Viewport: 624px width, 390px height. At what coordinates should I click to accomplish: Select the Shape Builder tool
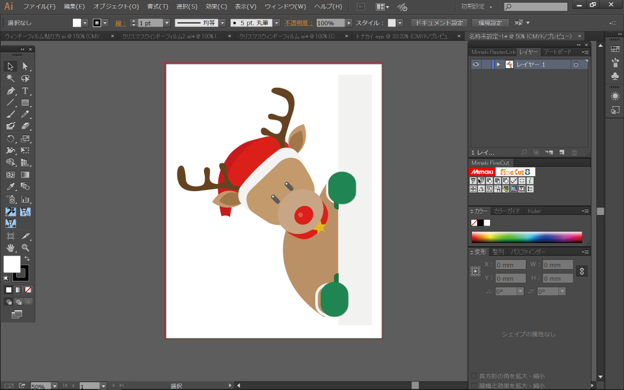pyautogui.click(x=10, y=162)
